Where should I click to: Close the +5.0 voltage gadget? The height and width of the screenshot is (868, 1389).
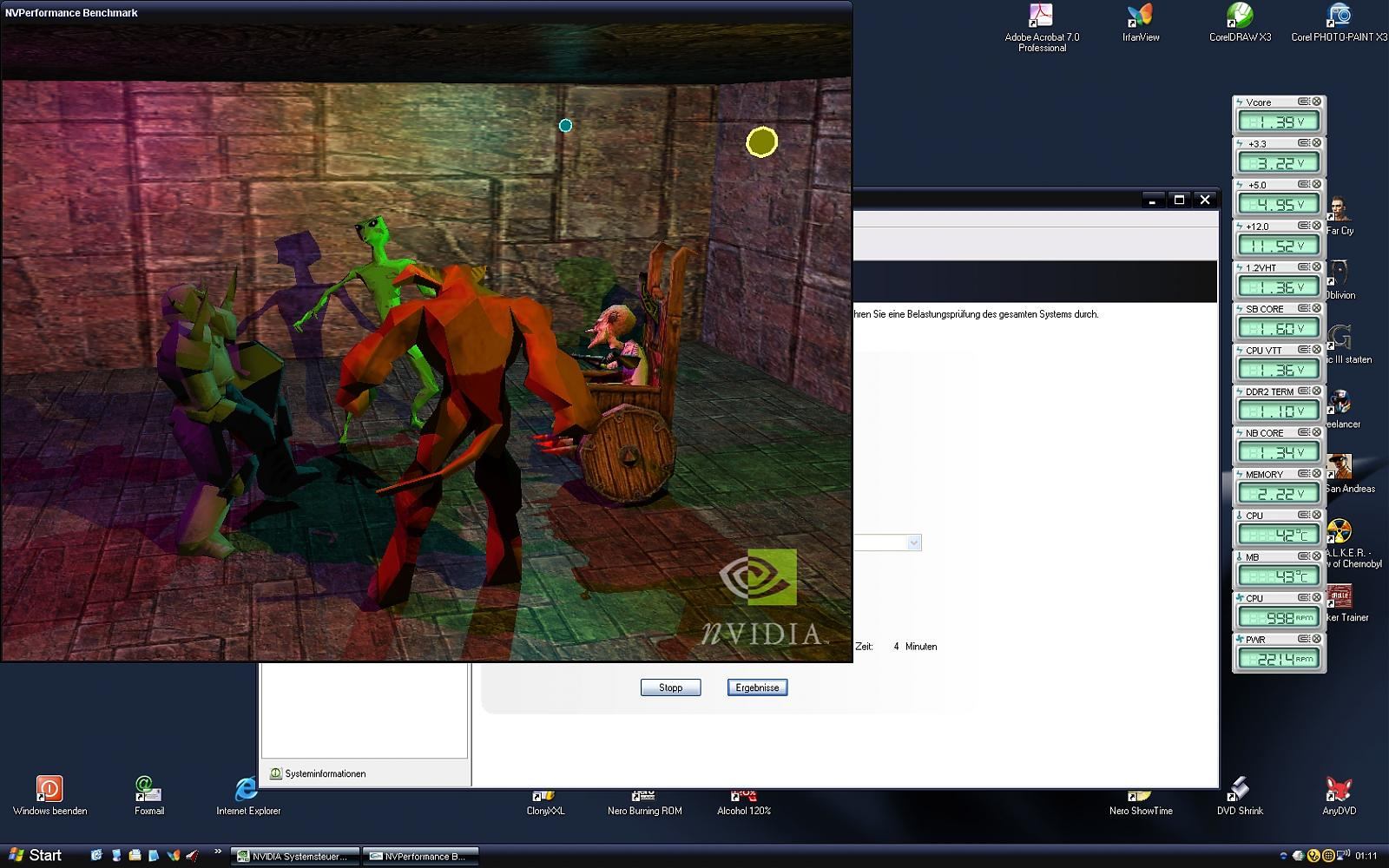tap(1316, 184)
